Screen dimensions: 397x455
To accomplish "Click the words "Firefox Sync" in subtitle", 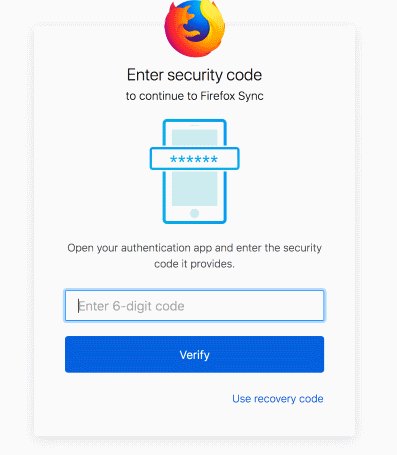I will click(232, 96).
